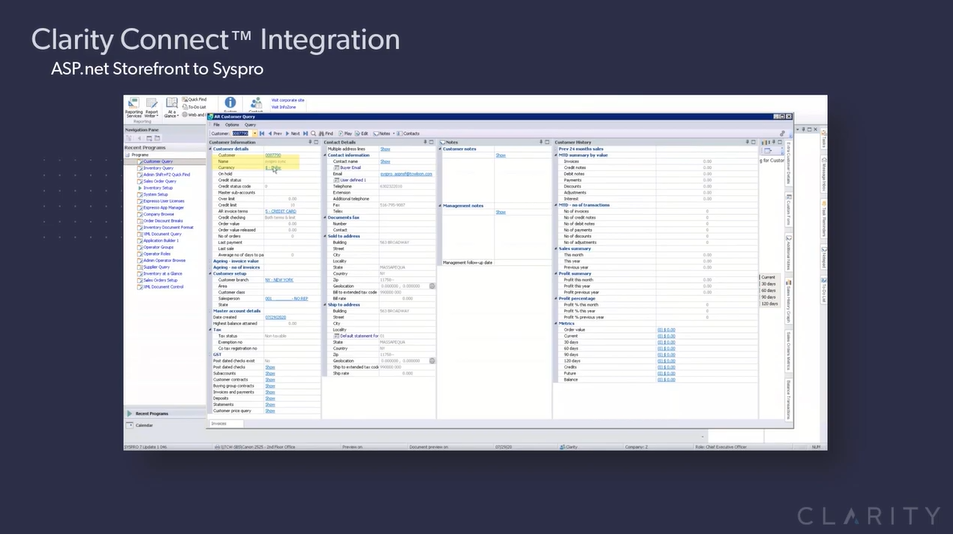Collapse the Programs tree node
953x535 pixels.
coord(128,155)
